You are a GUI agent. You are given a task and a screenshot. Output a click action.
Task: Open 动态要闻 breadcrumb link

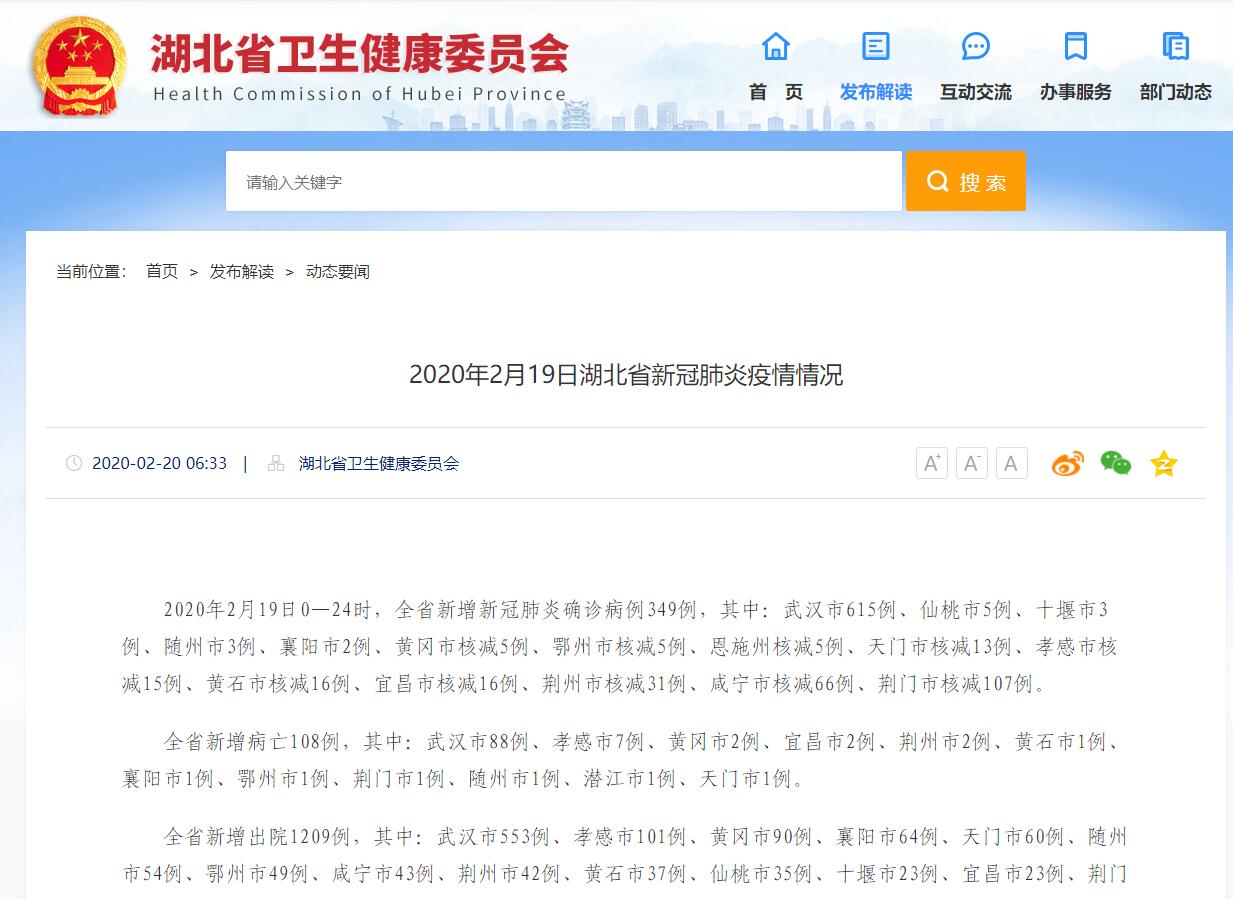coord(338,272)
